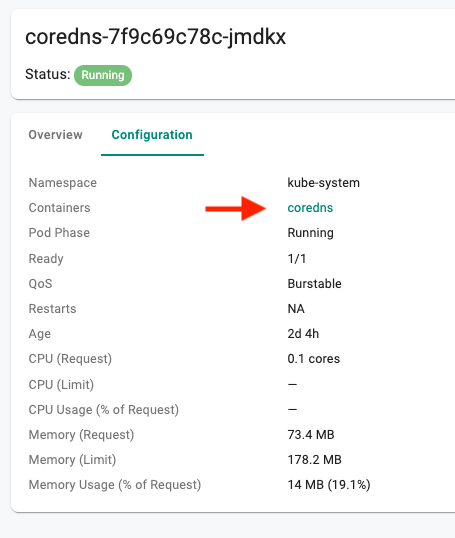Open the Overview tab

point(55,135)
